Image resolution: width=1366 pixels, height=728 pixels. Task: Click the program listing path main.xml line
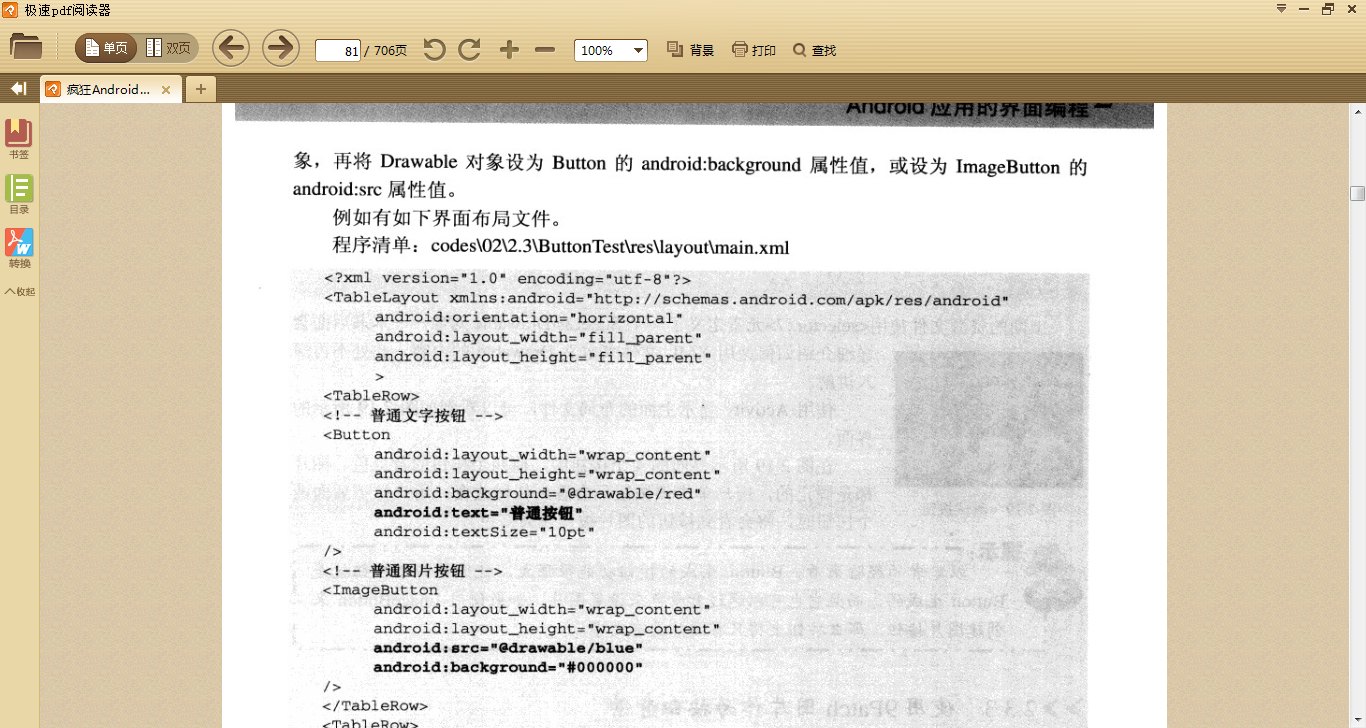pyautogui.click(x=561, y=246)
